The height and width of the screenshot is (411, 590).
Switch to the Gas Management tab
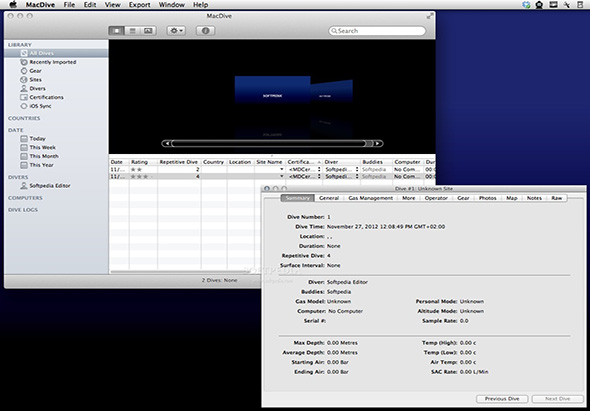[x=371, y=198]
